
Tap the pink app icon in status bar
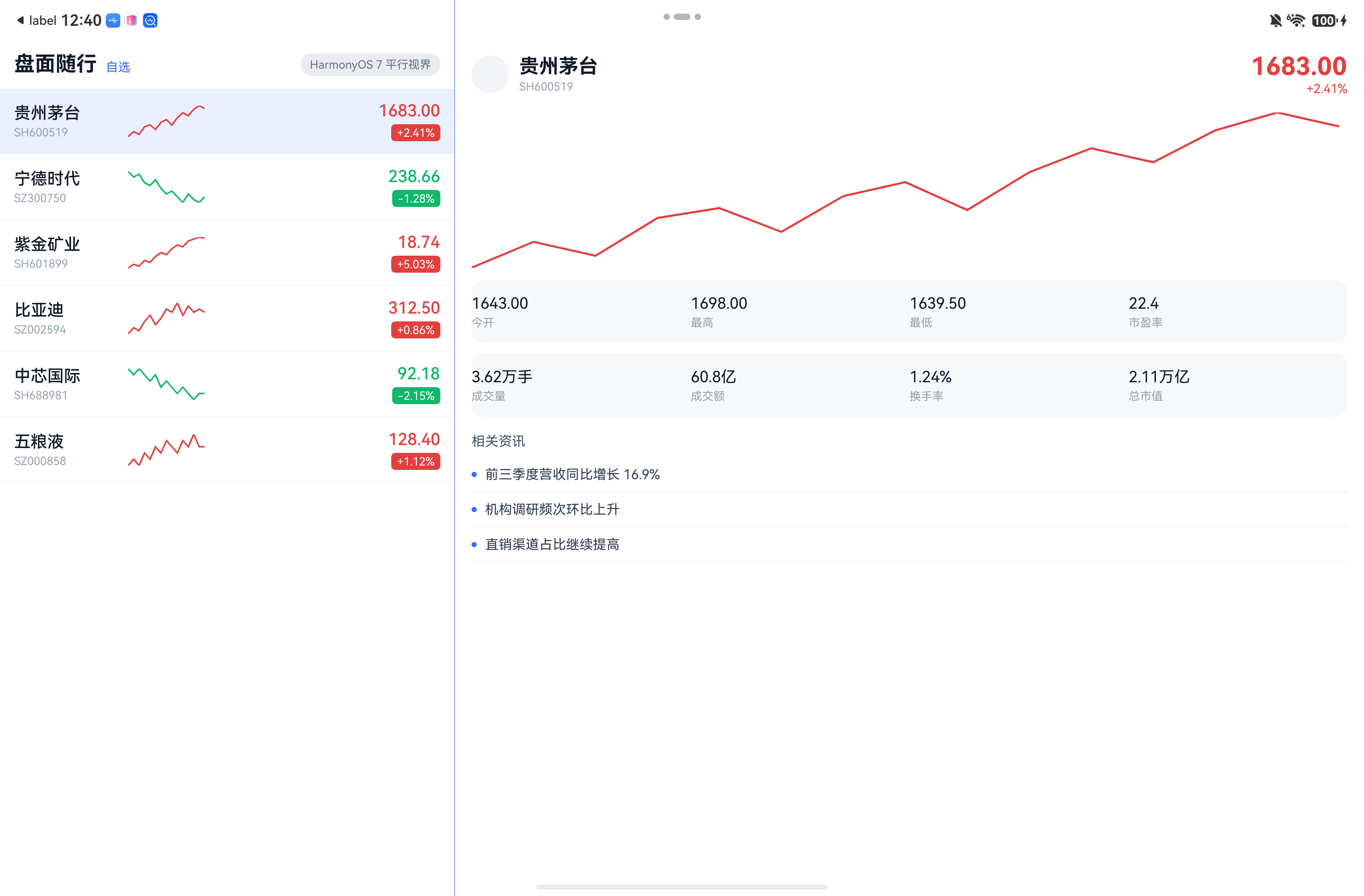(x=131, y=20)
